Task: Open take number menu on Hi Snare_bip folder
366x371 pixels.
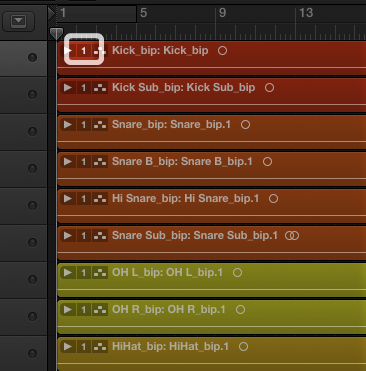Action: pyautogui.click(x=84, y=199)
